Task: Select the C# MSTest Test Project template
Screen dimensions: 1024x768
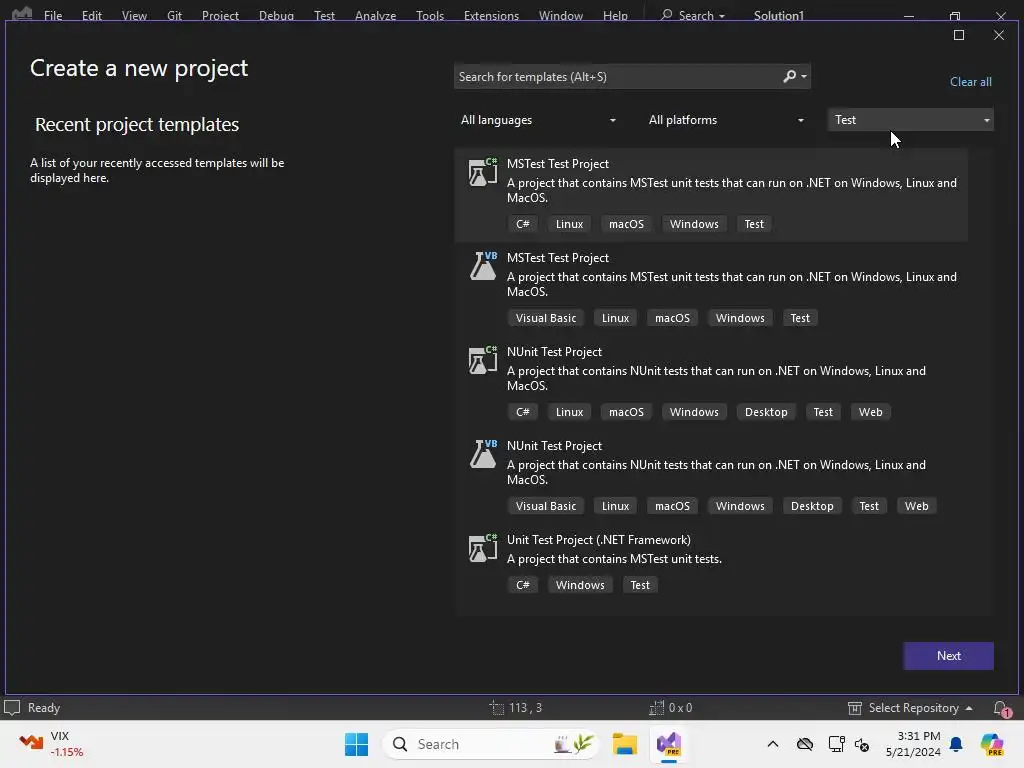Action: pyautogui.click(x=711, y=194)
